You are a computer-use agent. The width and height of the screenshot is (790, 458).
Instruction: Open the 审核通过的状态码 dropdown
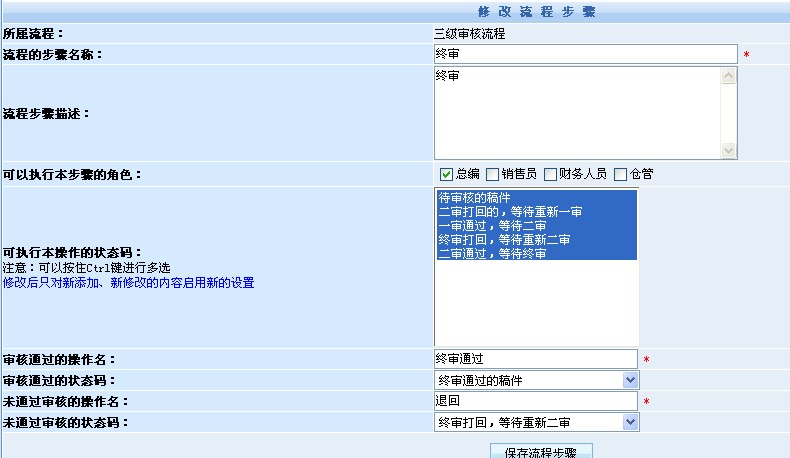[629, 380]
